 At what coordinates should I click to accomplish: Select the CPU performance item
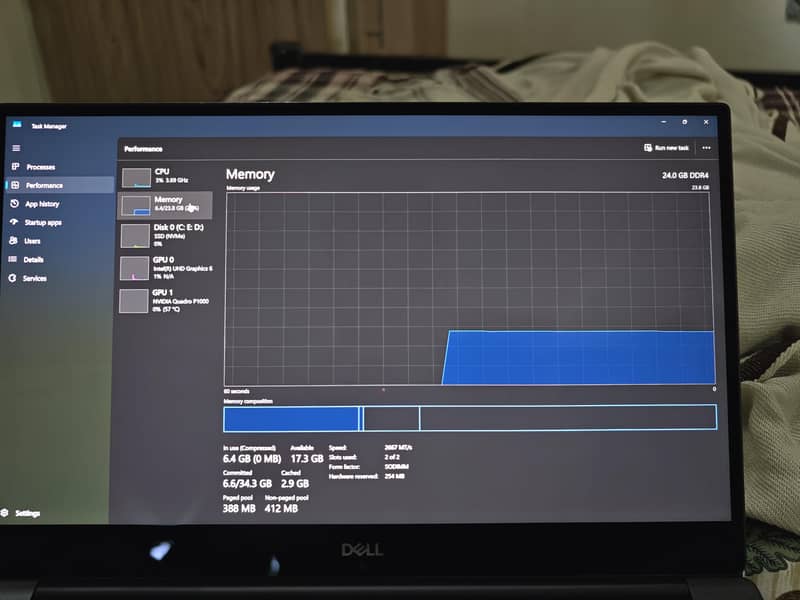(166, 177)
